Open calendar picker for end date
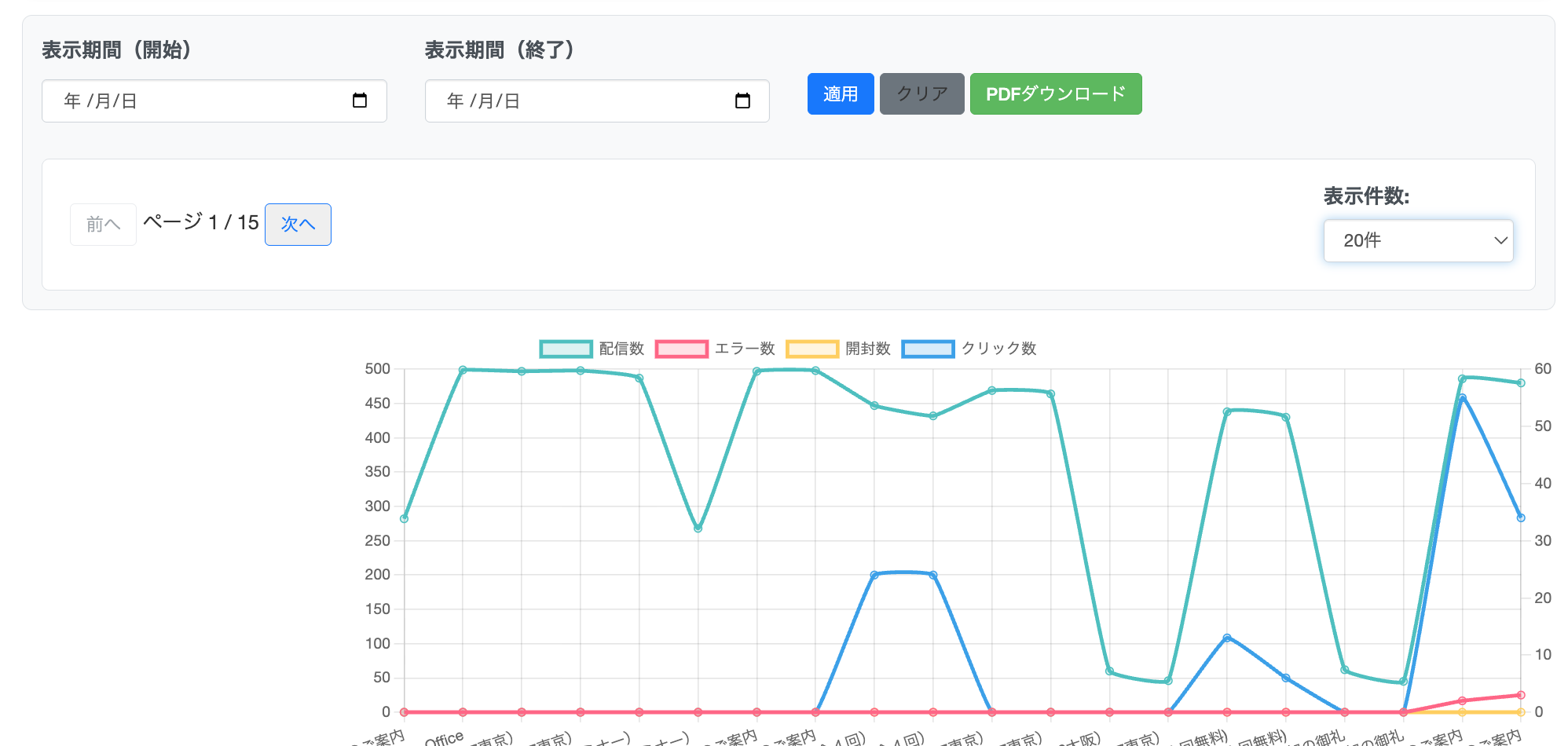This screenshot has height=746, width=1568. [742, 101]
